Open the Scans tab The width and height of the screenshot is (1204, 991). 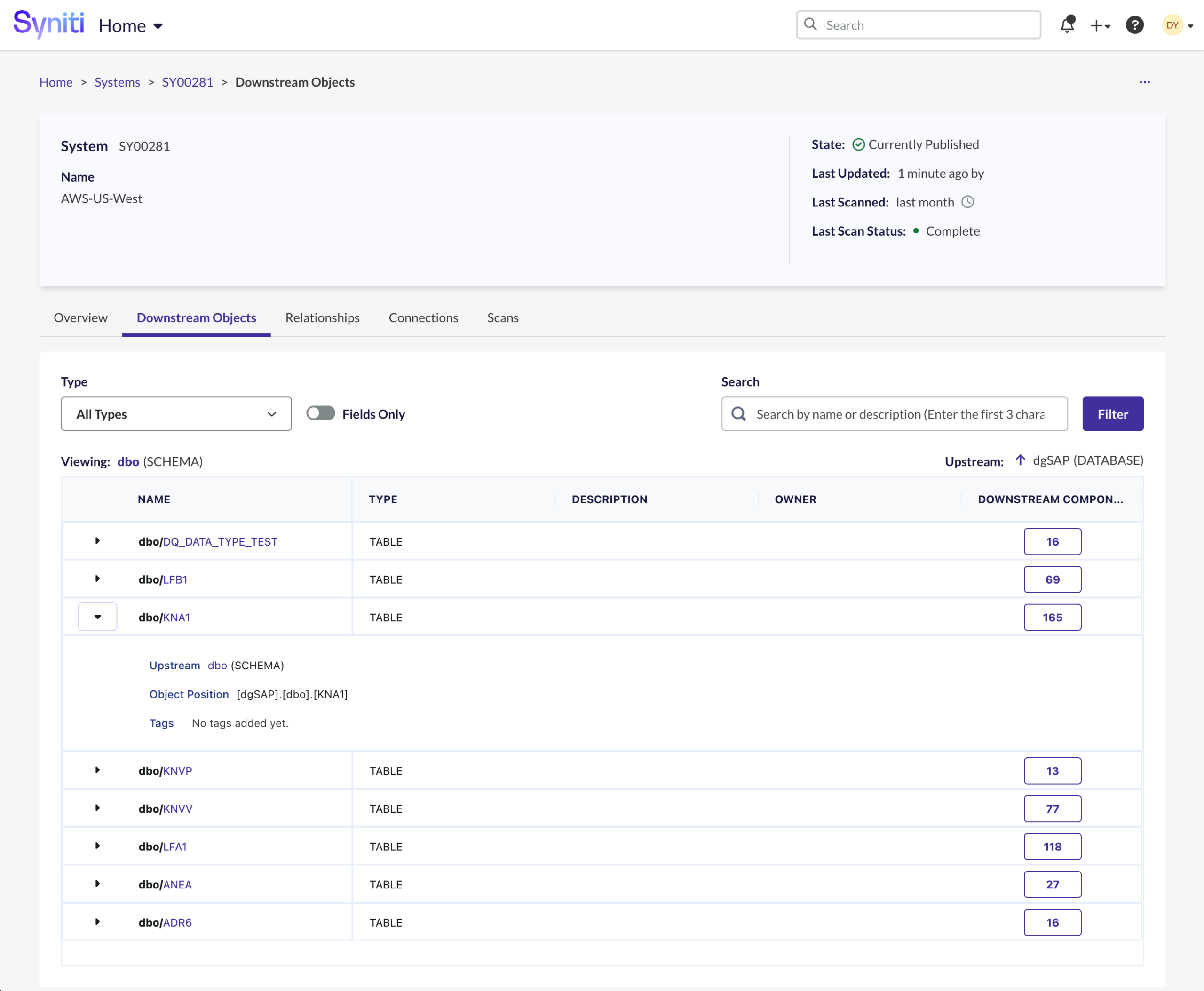[502, 317]
